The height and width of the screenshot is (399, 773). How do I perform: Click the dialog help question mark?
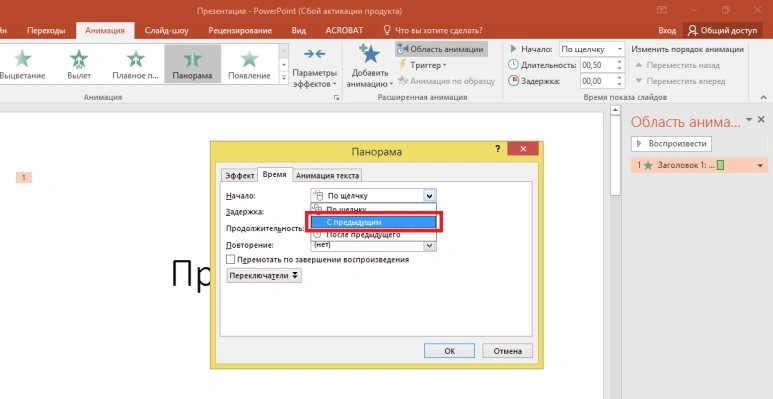pos(497,148)
